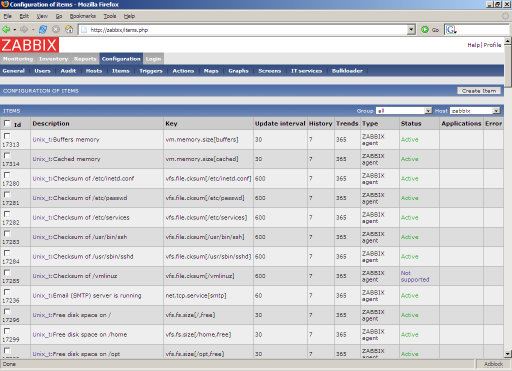Reload the page with the Refresh icon
This screenshot has height=371, width=512.
43,30
